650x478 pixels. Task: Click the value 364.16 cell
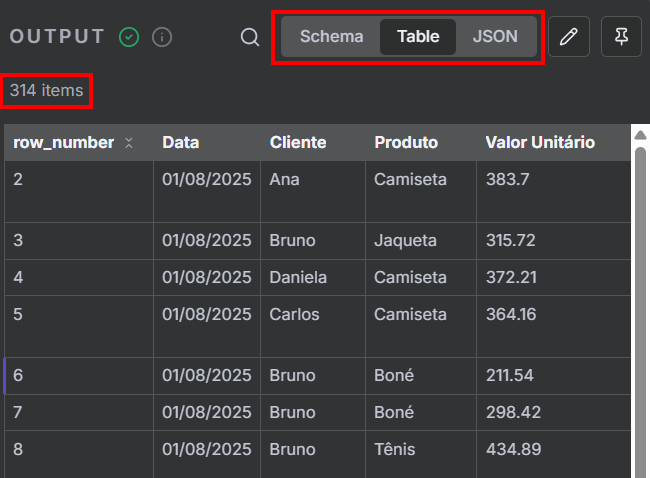pos(553,326)
